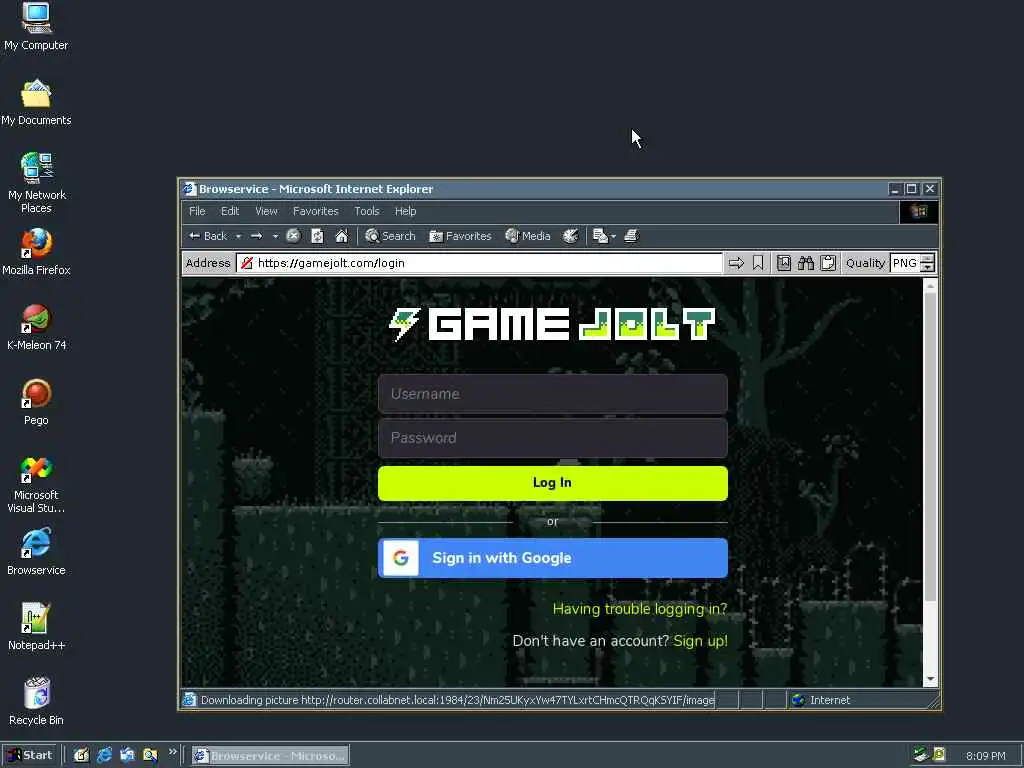
Task: Click first quick launch icon after Start
Action: point(81,756)
